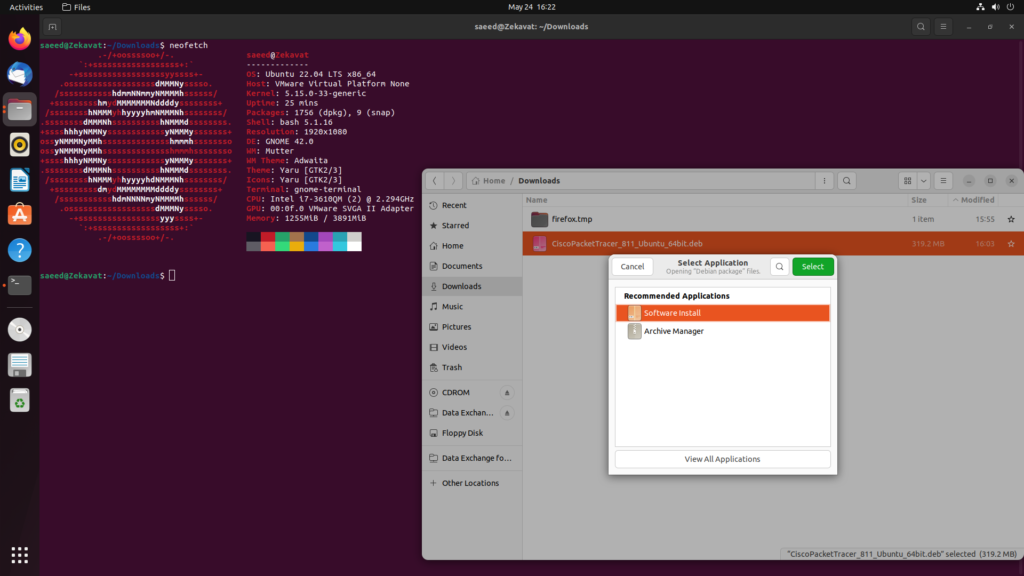
Task: Click the green Select button
Action: click(x=813, y=267)
